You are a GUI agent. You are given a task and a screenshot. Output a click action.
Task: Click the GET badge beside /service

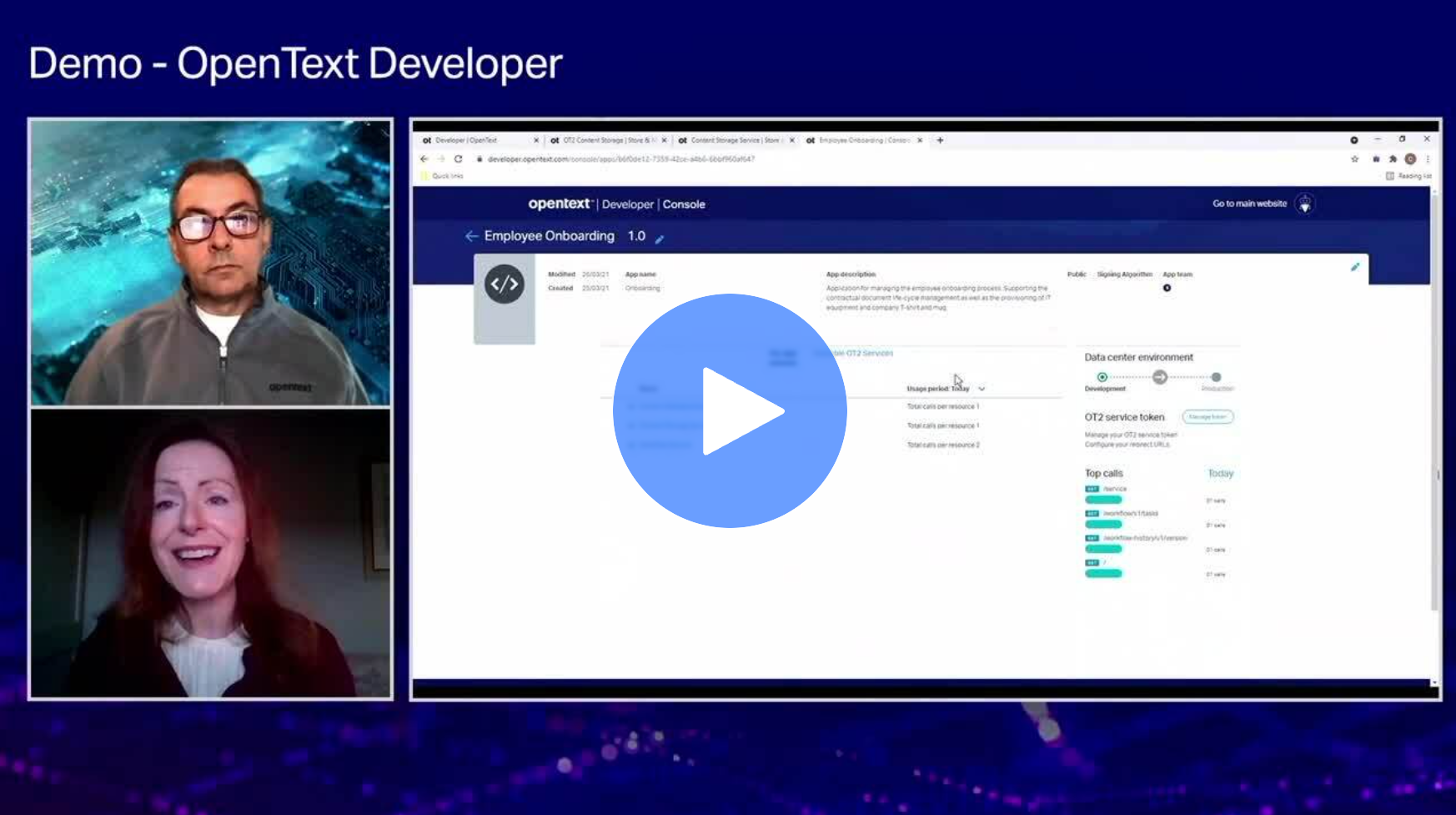pyautogui.click(x=1092, y=489)
